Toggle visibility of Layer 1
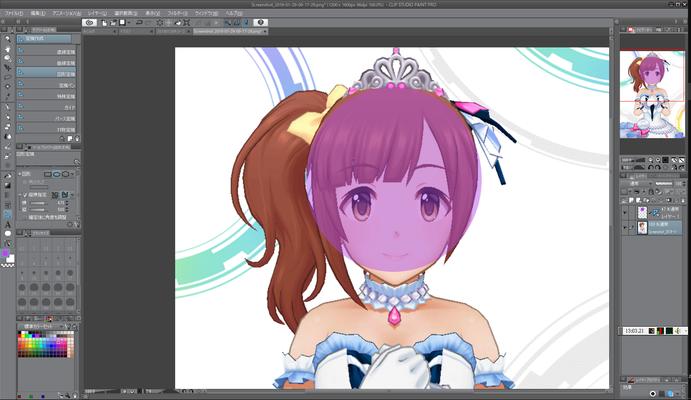Screen dimensions: 691x400 click(x=624, y=213)
